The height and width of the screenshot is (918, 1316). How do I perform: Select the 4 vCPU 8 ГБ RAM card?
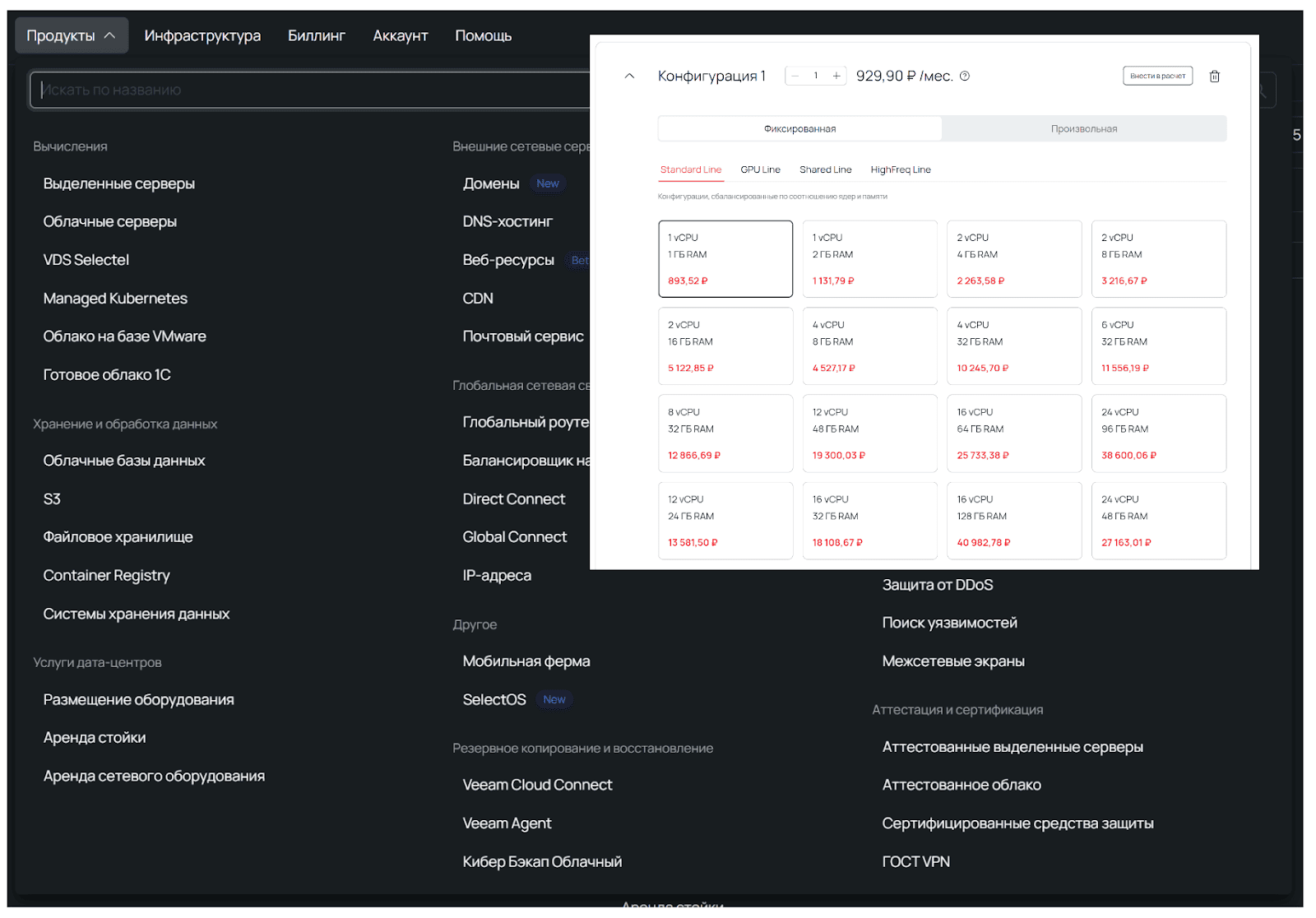point(869,345)
